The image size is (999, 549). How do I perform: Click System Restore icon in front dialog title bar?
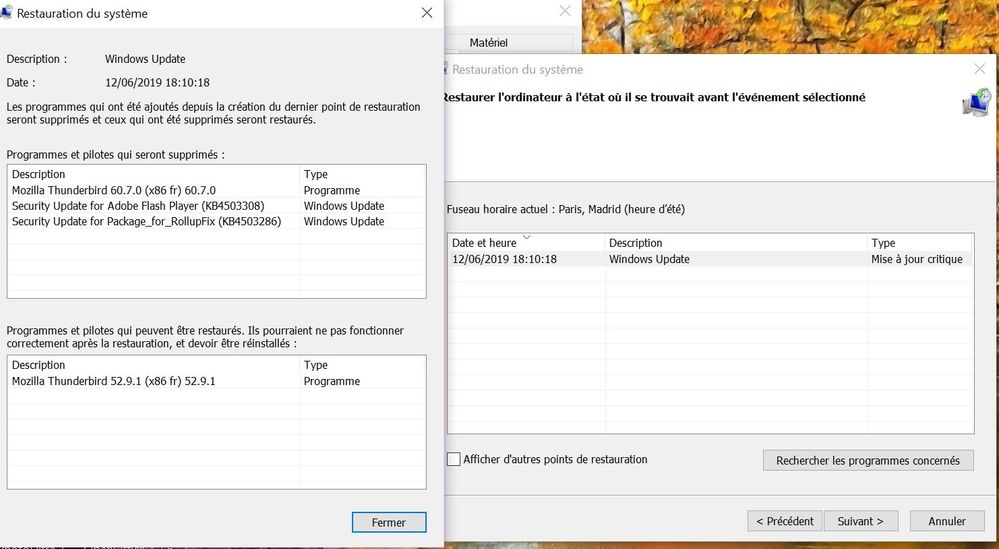6,13
